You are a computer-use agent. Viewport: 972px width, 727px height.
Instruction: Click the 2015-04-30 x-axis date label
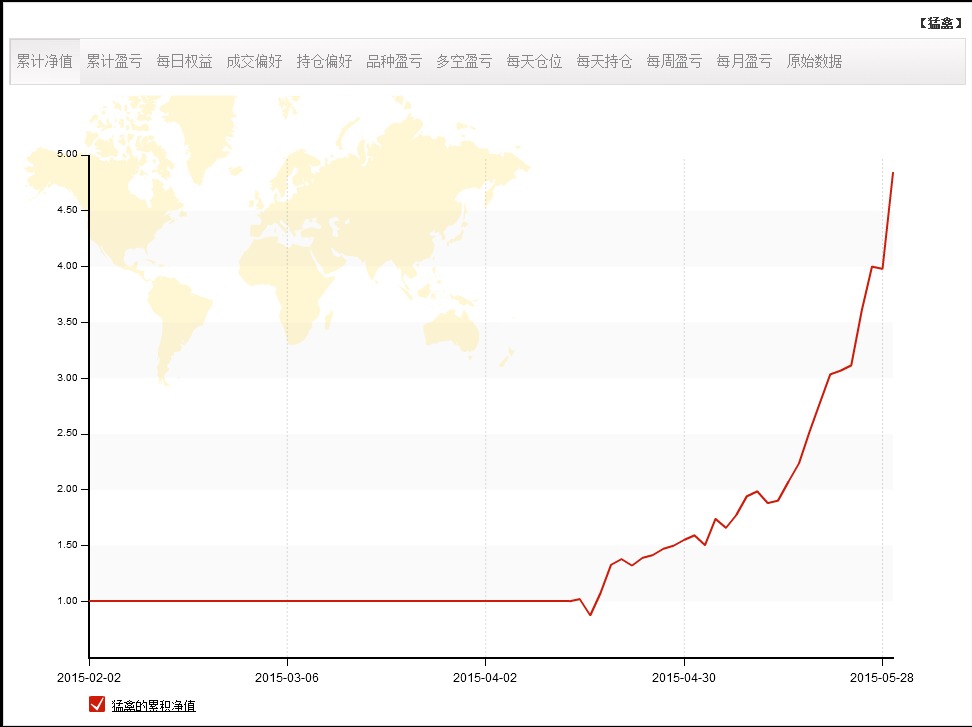684,677
